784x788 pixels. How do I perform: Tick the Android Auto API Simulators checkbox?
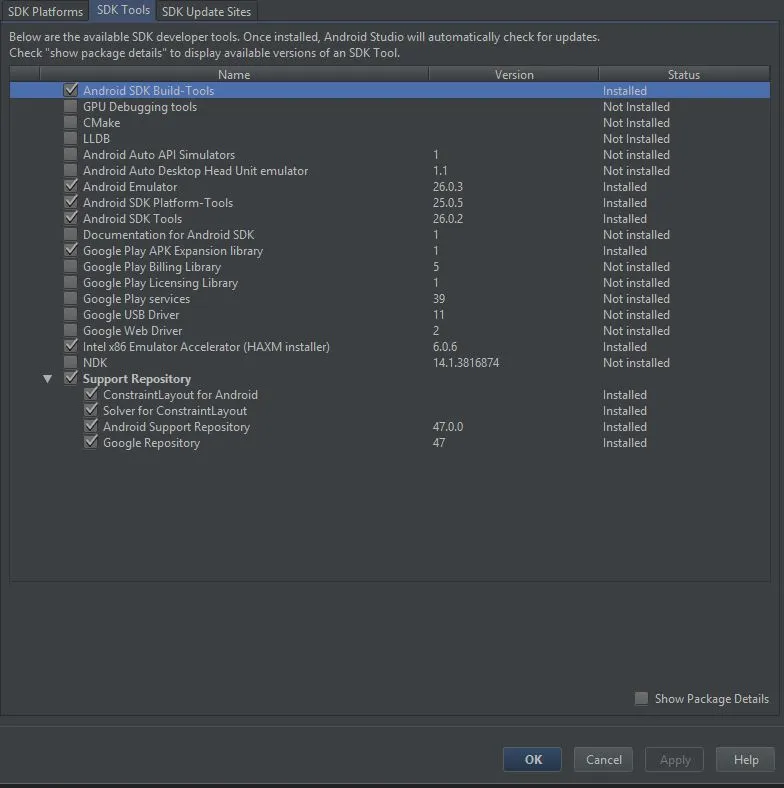71,154
